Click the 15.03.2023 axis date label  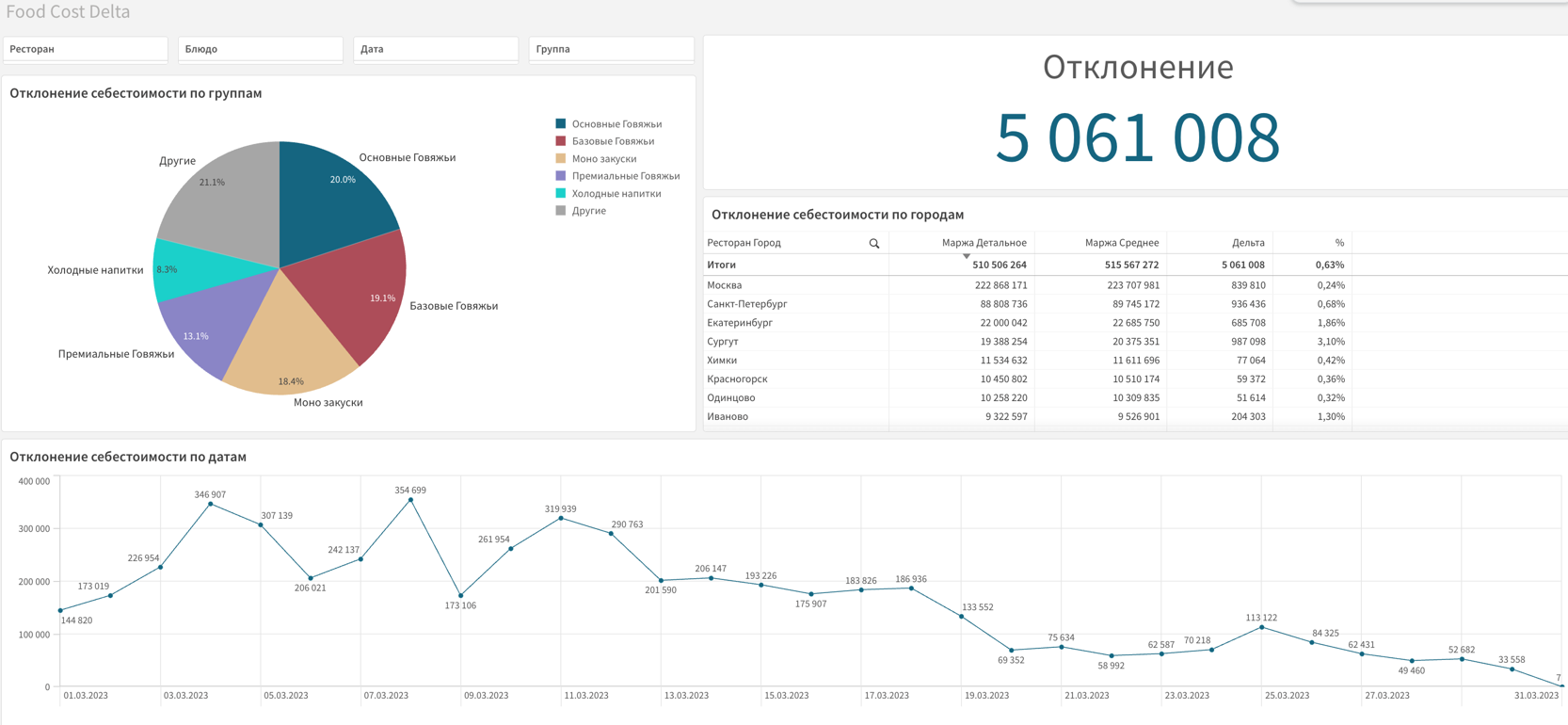click(787, 696)
